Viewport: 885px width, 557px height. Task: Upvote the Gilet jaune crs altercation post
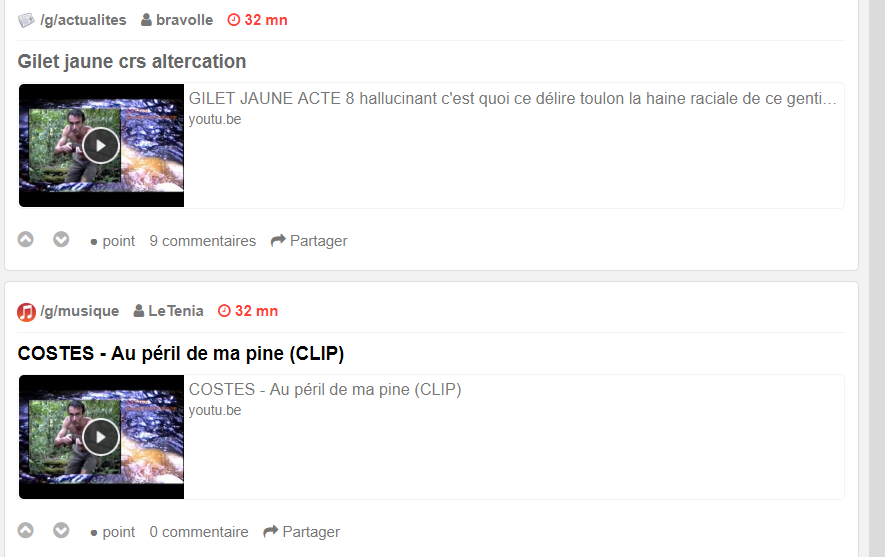[25, 239]
